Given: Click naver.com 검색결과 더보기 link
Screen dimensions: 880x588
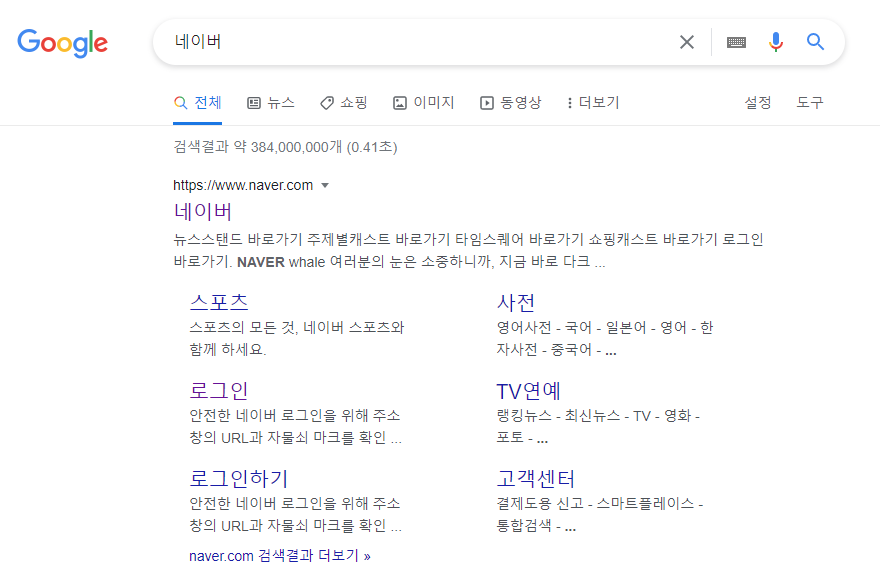Looking at the screenshot, I should click(279, 556).
